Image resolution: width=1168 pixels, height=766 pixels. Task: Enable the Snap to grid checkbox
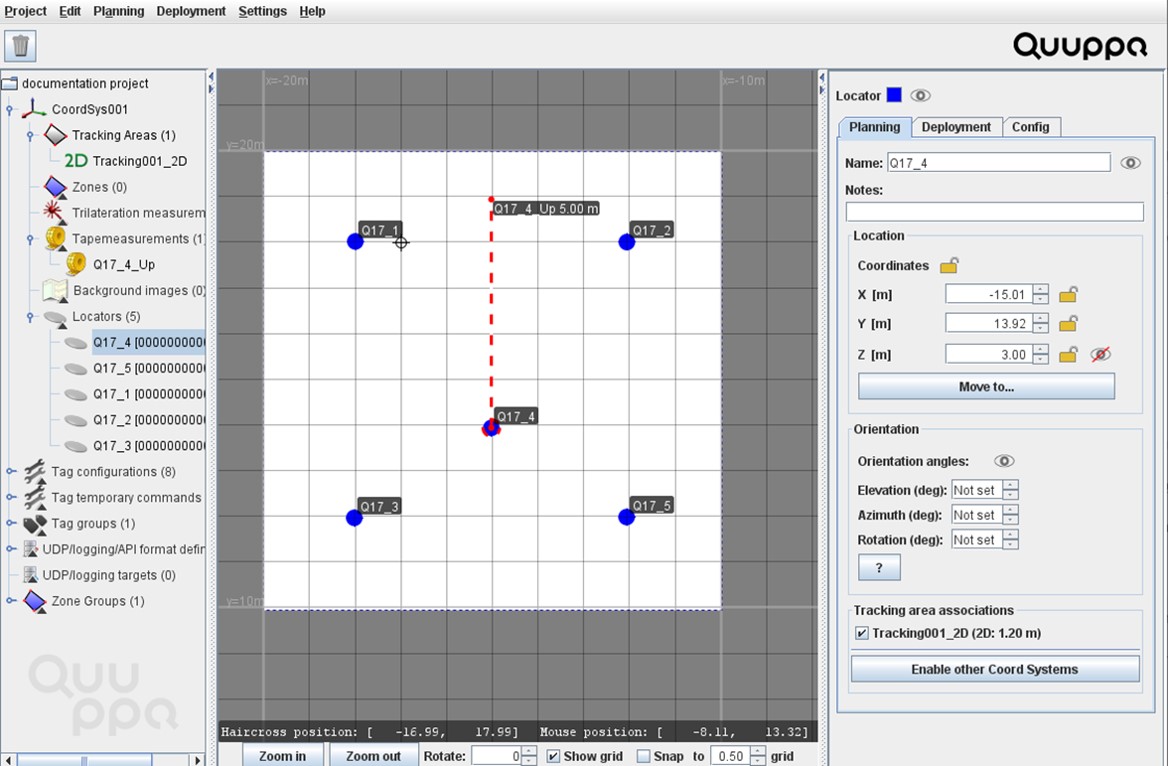(643, 756)
